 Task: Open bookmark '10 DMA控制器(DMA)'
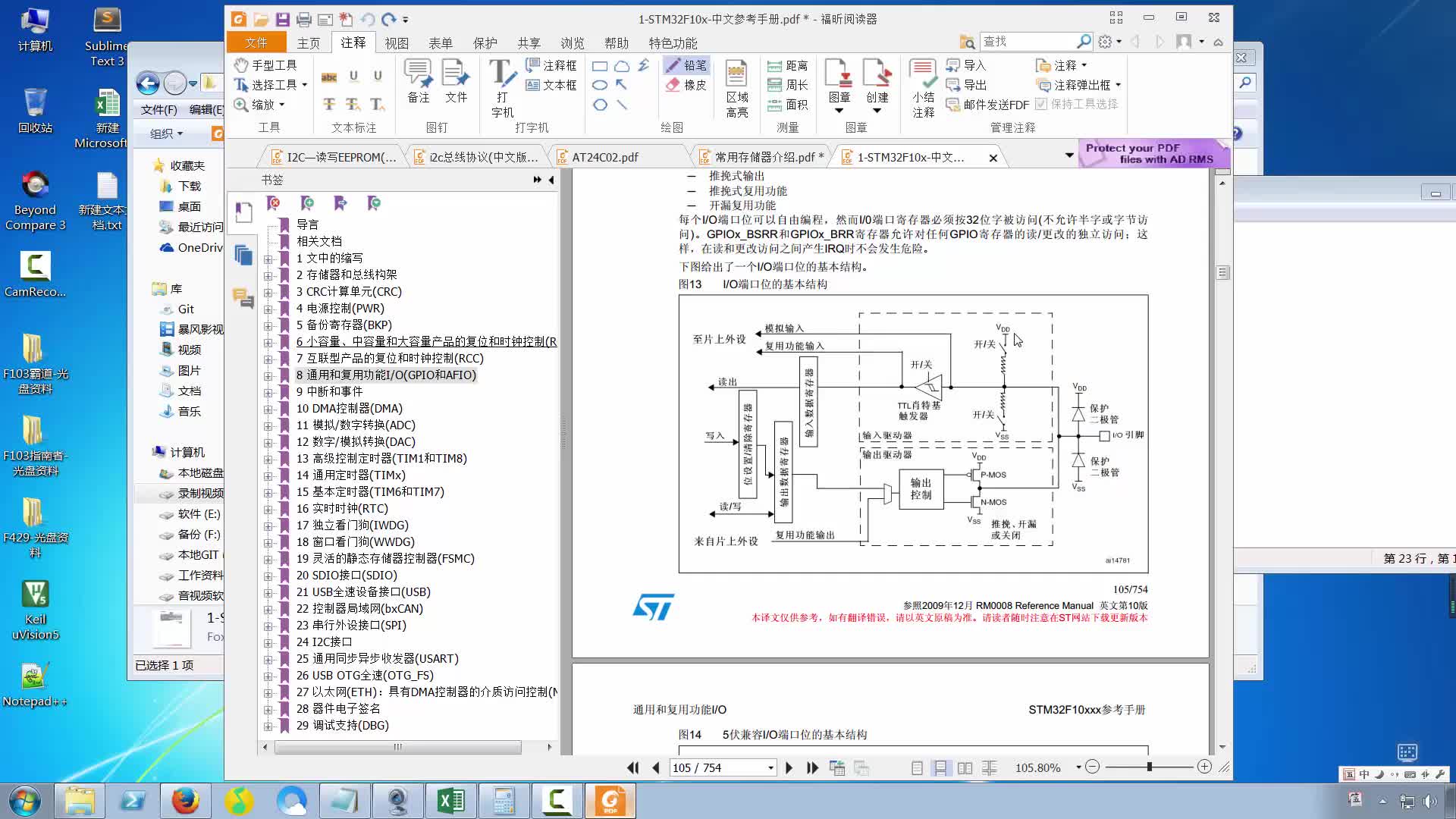350,408
